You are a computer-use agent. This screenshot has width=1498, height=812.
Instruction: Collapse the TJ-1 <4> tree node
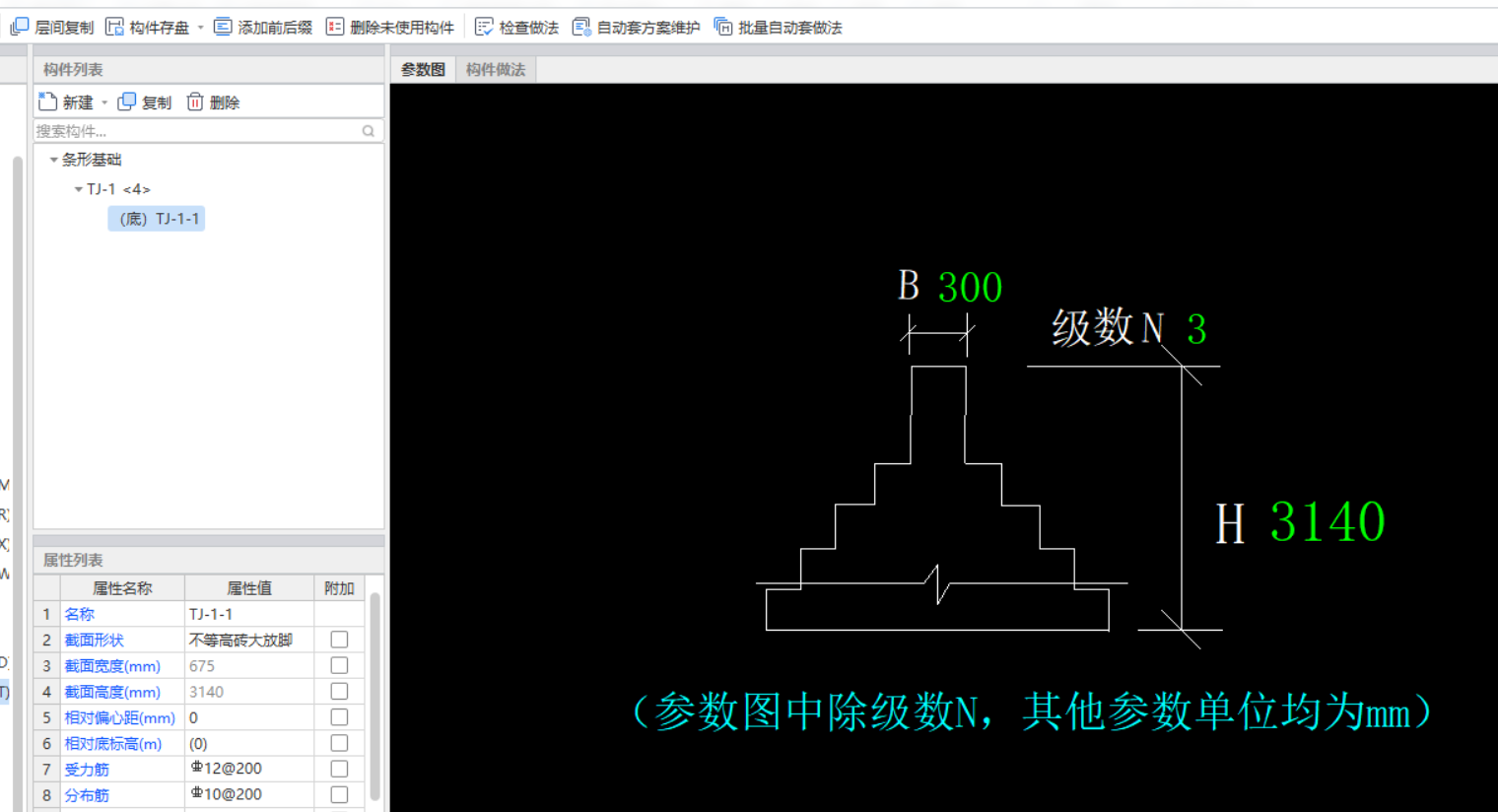(x=78, y=189)
